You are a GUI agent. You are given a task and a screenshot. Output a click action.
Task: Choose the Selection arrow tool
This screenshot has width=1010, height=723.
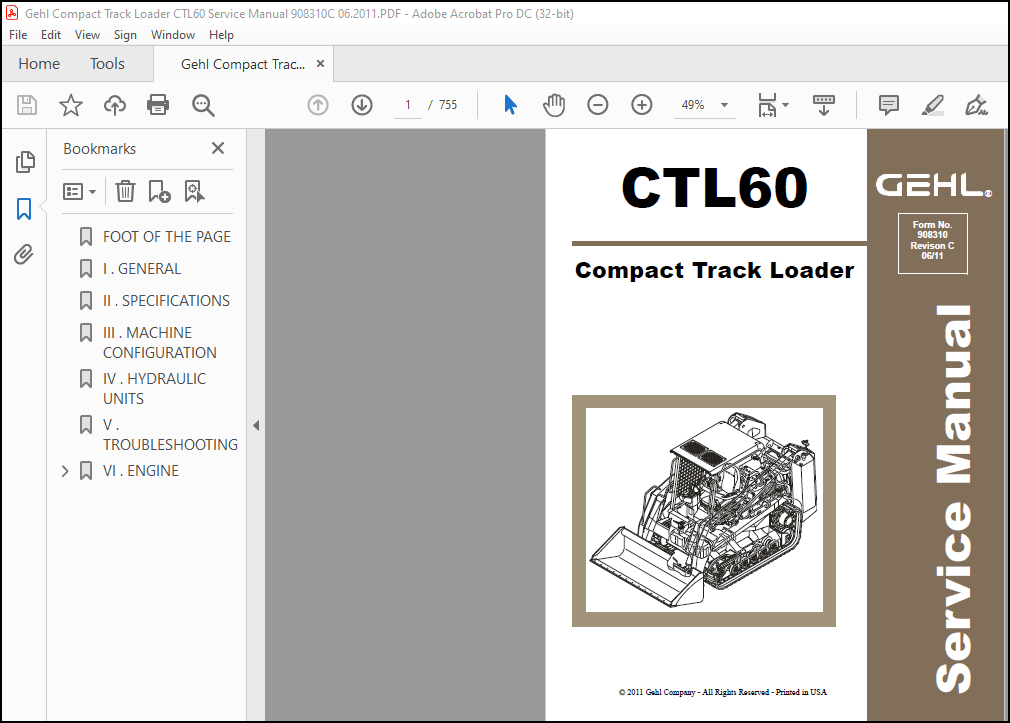click(x=510, y=105)
